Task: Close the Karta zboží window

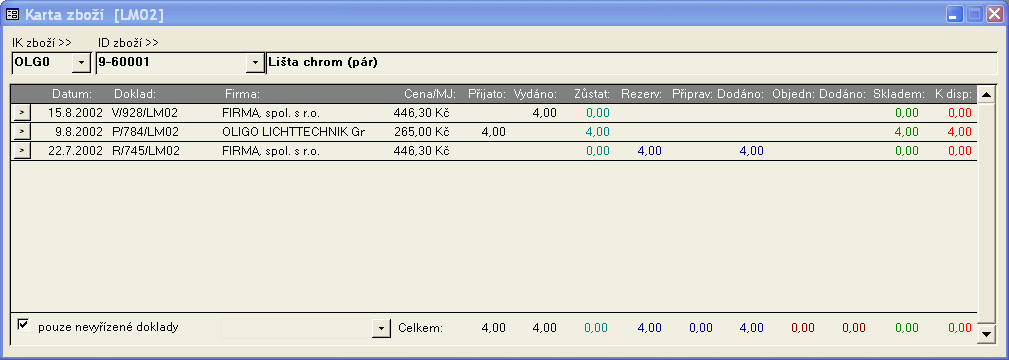Action: (x=995, y=14)
